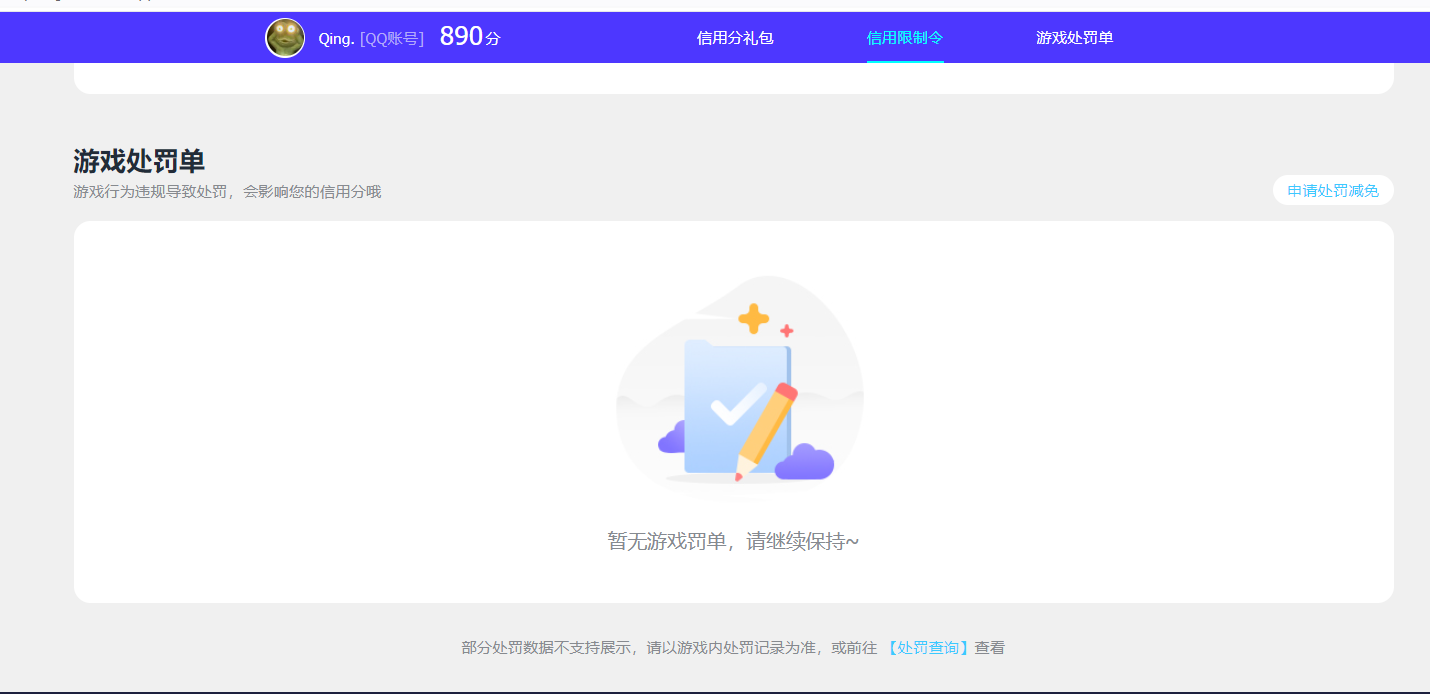
Task: Select the highlighted 信用限制令 tab
Action: tap(905, 37)
